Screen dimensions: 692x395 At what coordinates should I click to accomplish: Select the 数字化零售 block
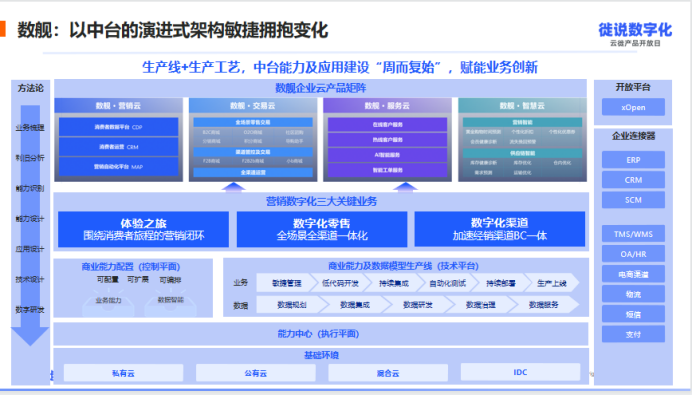[322, 229]
